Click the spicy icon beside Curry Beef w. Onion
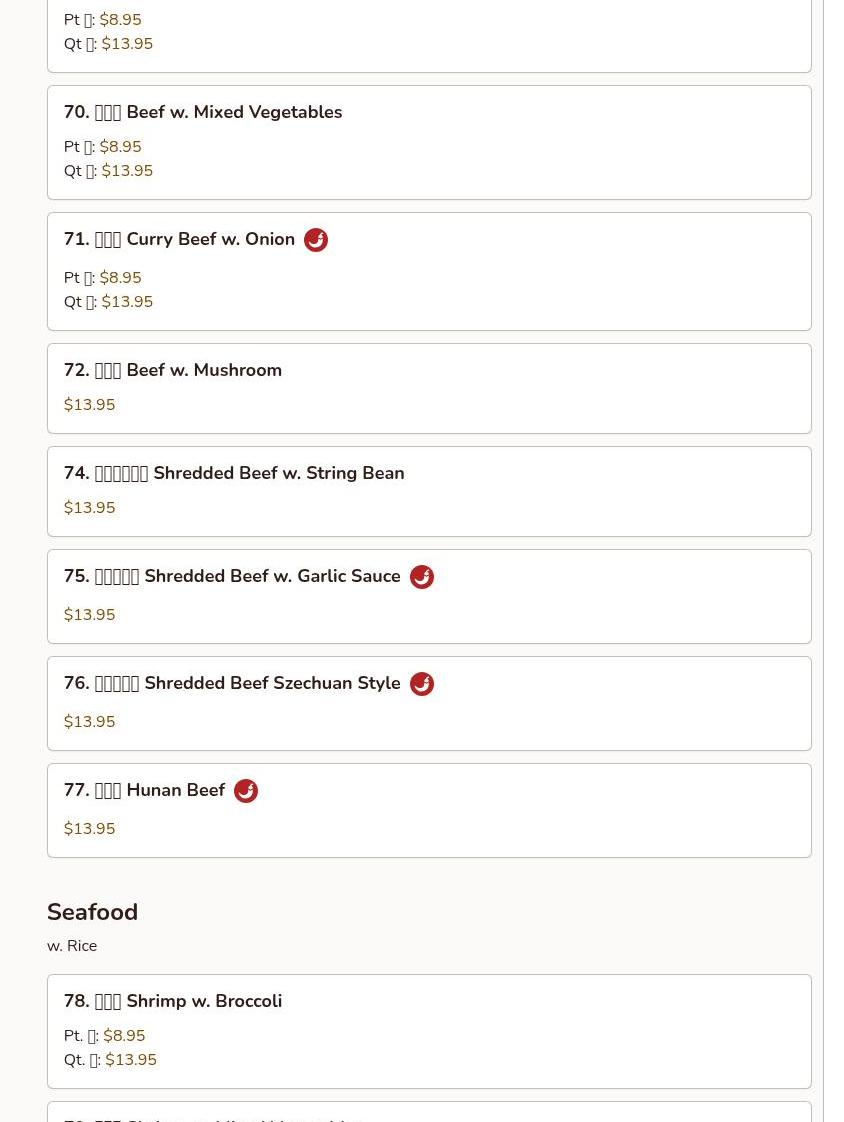 pyautogui.click(x=316, y=240)
